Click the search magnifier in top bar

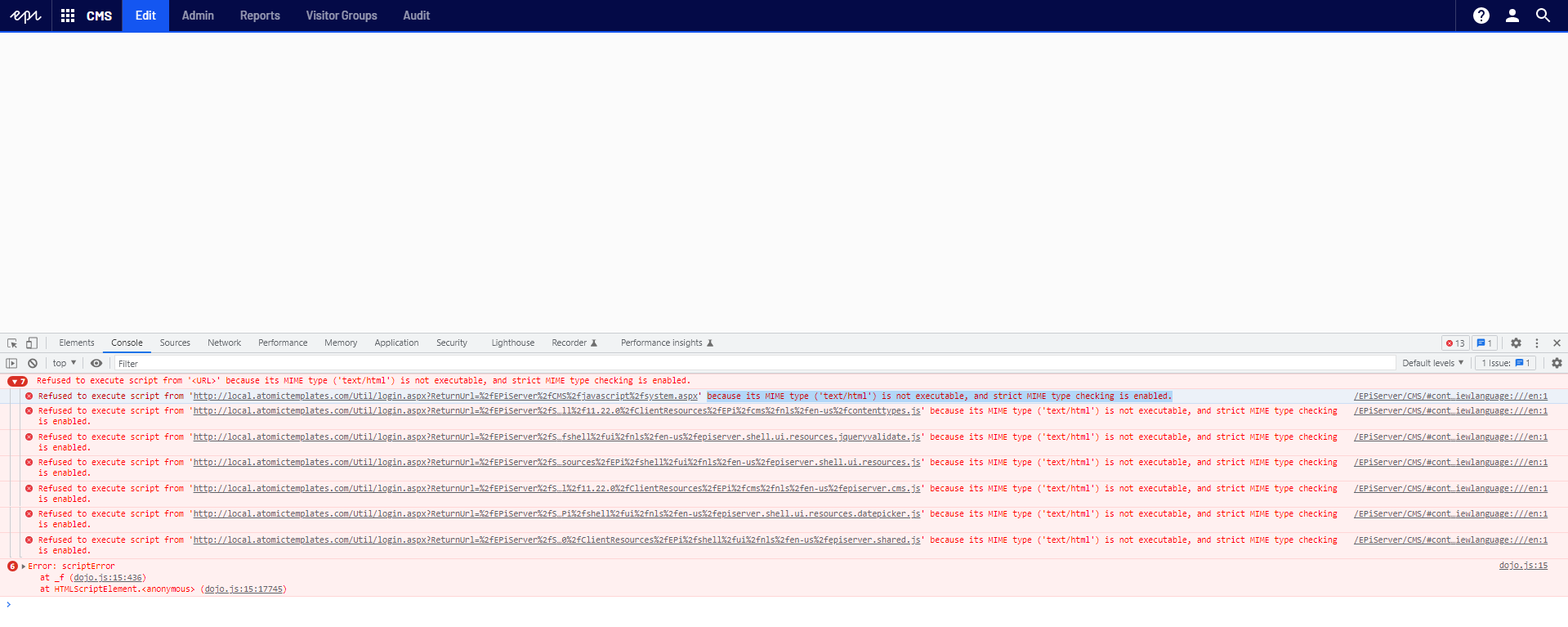(x=1543, y=16)
